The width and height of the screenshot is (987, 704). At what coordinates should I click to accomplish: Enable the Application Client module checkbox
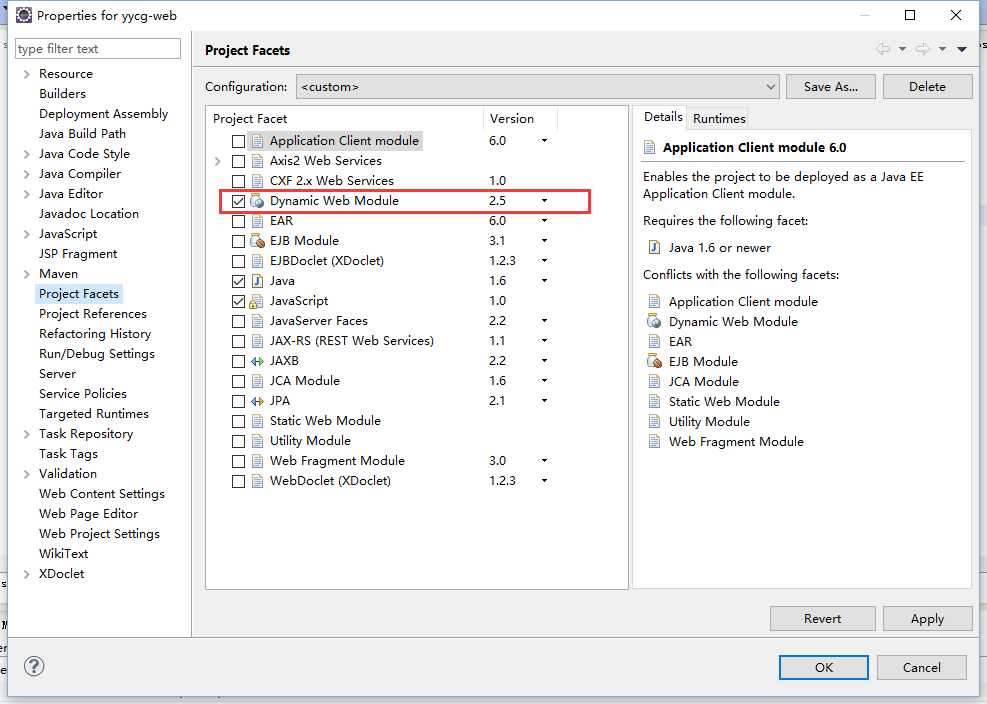(238, 141)
